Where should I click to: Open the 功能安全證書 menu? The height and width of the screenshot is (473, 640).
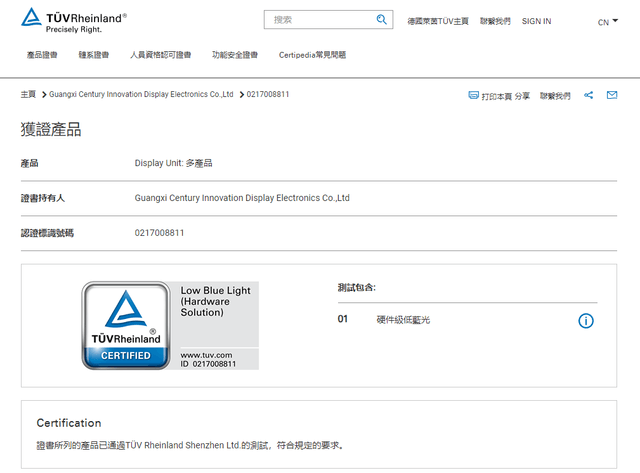point(235,55)
